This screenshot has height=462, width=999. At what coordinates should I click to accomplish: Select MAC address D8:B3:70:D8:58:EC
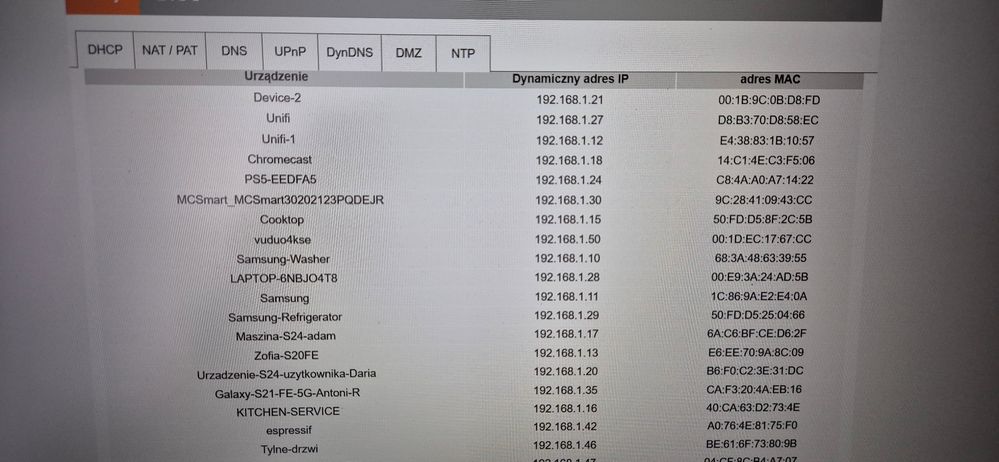768,120
